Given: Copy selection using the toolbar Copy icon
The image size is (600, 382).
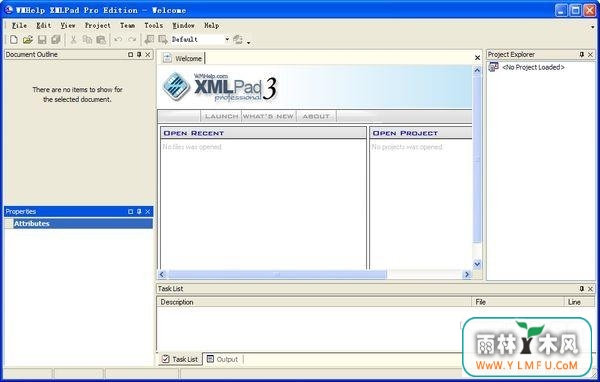Looking at the screenshot, I should coord(87,39).
